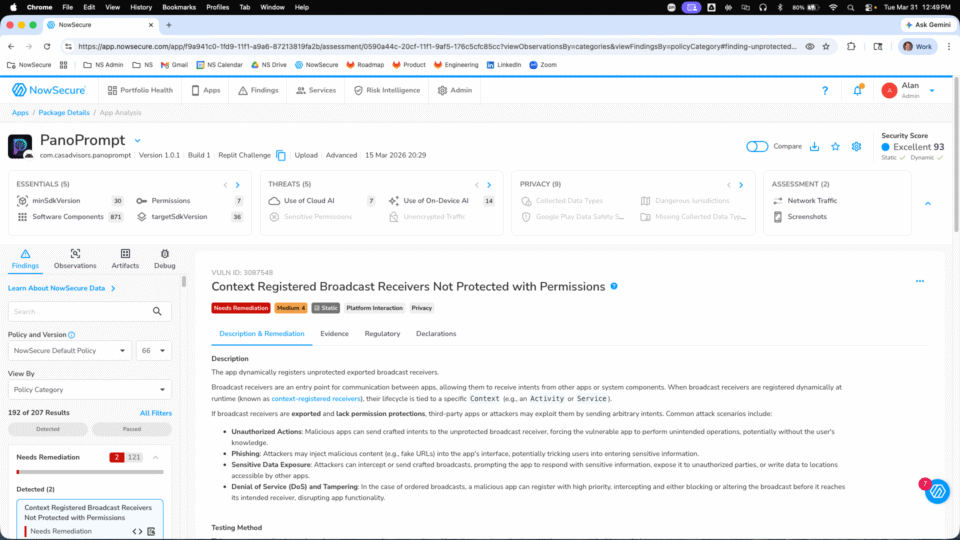The image size is (960, 540).
Task: Open Screenshots assessment item
Action: point(800,217)
